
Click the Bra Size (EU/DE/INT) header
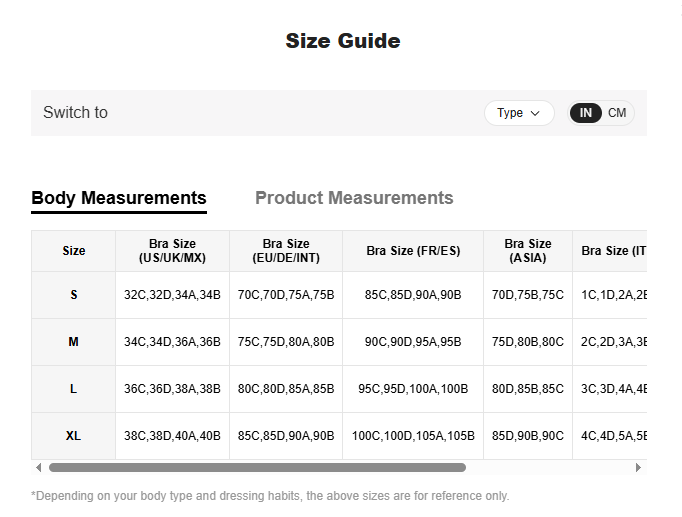click(286, 251)
